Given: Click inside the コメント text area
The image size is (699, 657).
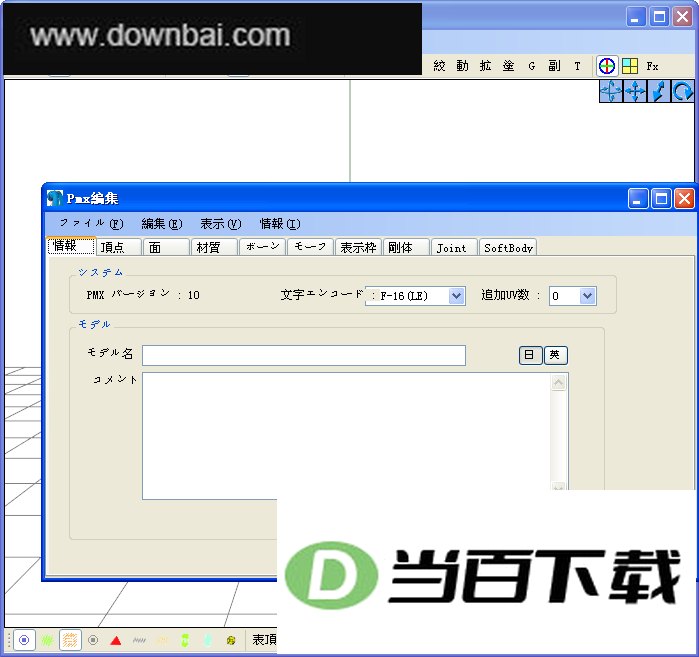Looking at the screenshot, I should [346, 436].
